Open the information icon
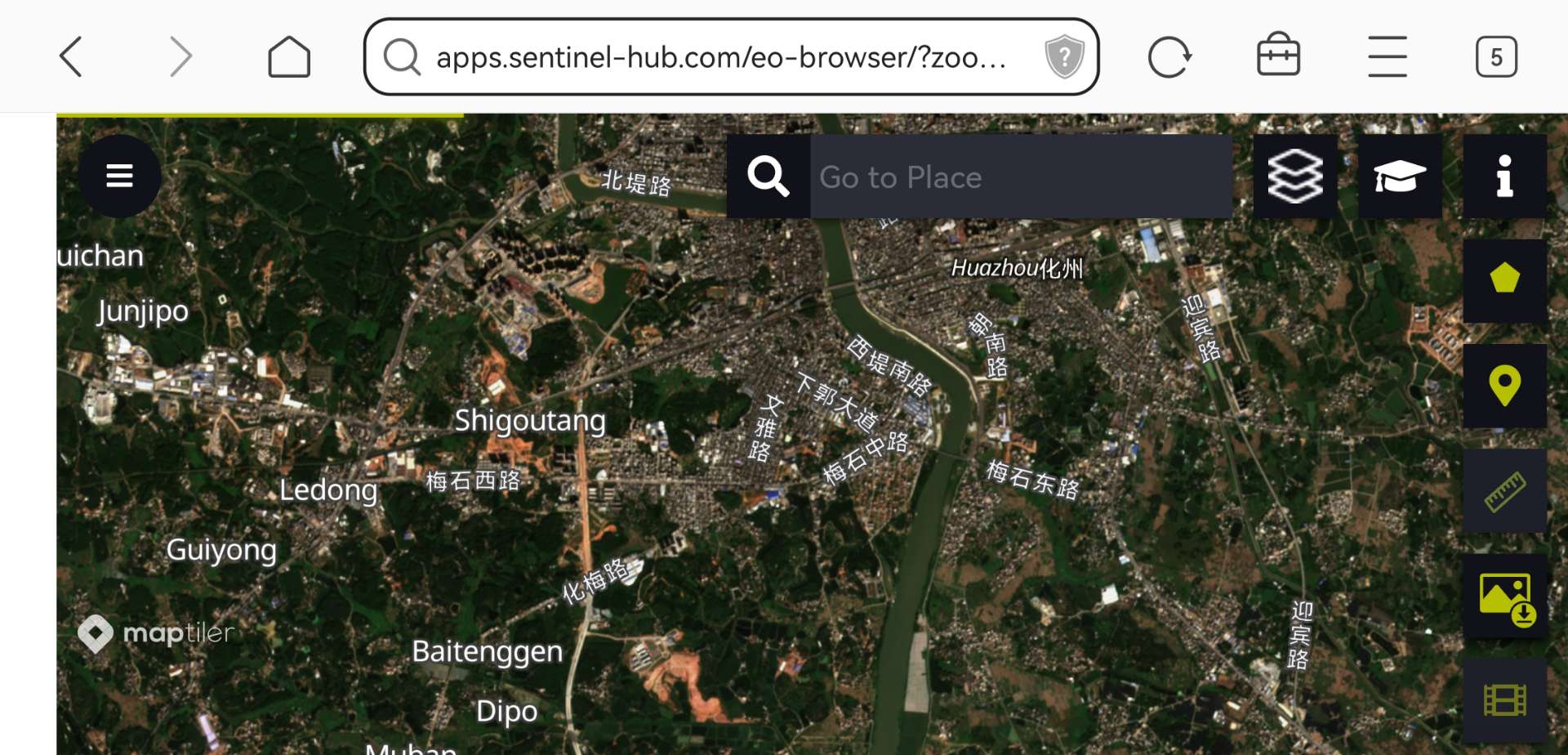This screenshot has width=1568, height=755. pos(1504,176)
